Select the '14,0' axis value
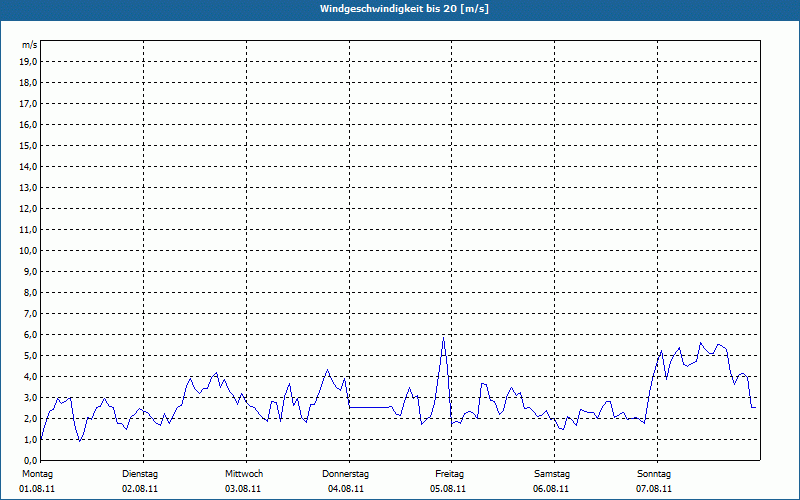Image resolution: width=800 pixels, height=500 pixels. (28, 166)
